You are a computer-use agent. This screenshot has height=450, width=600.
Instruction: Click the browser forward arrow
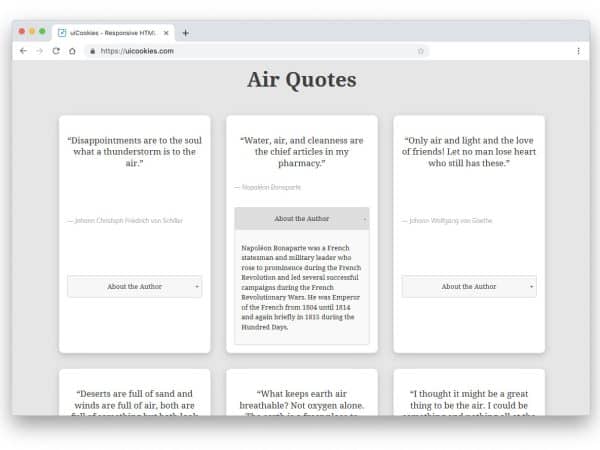pos(39,51)
